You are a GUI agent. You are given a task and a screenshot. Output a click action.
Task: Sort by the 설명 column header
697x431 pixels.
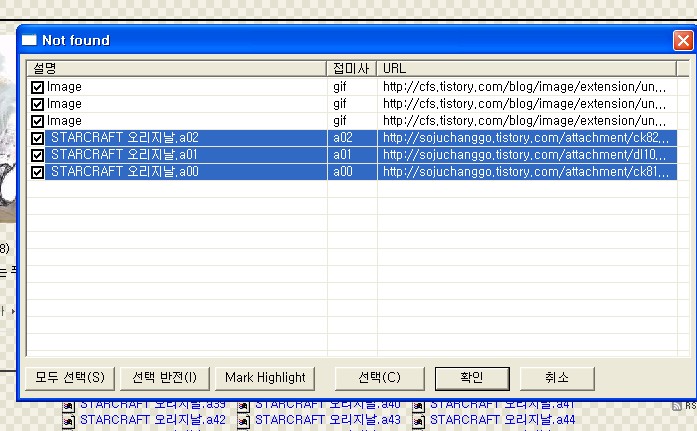pos(177,68)
